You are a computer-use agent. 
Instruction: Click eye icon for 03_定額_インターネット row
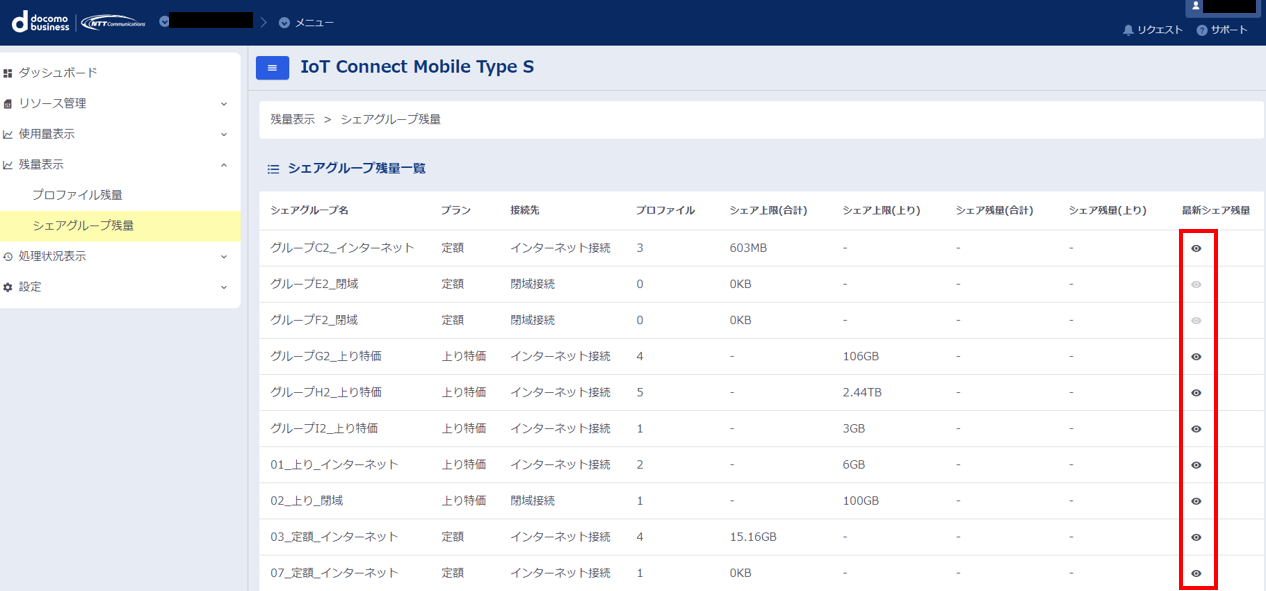pyautogui.click(x=1196, y=537)
